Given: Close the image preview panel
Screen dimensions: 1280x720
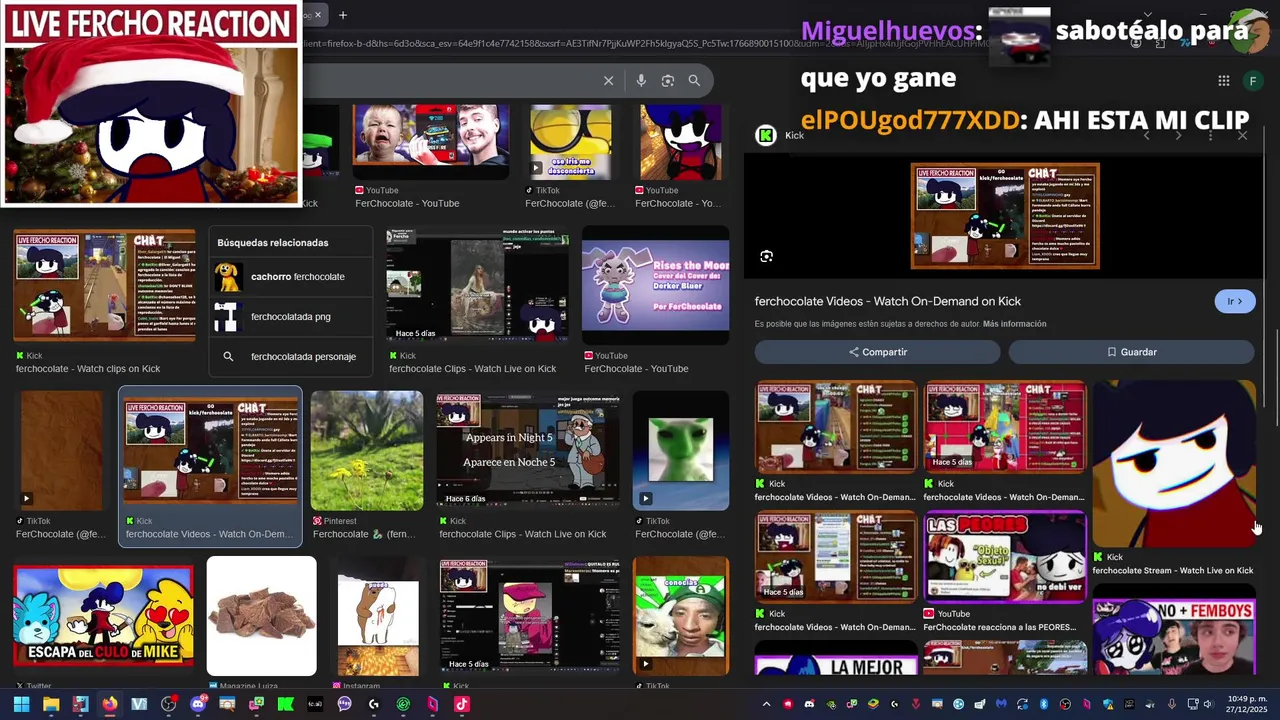Looking at the screenshot, I should coord(1243,136).
